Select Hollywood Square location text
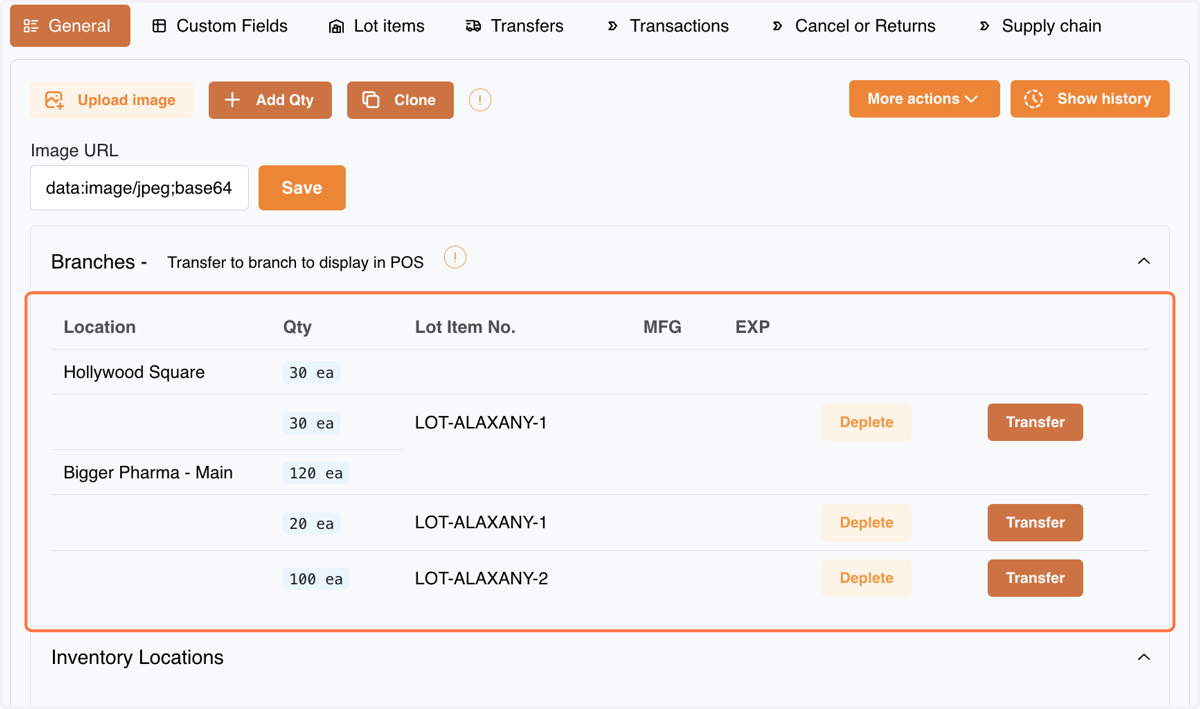 (x=134, y=372)
